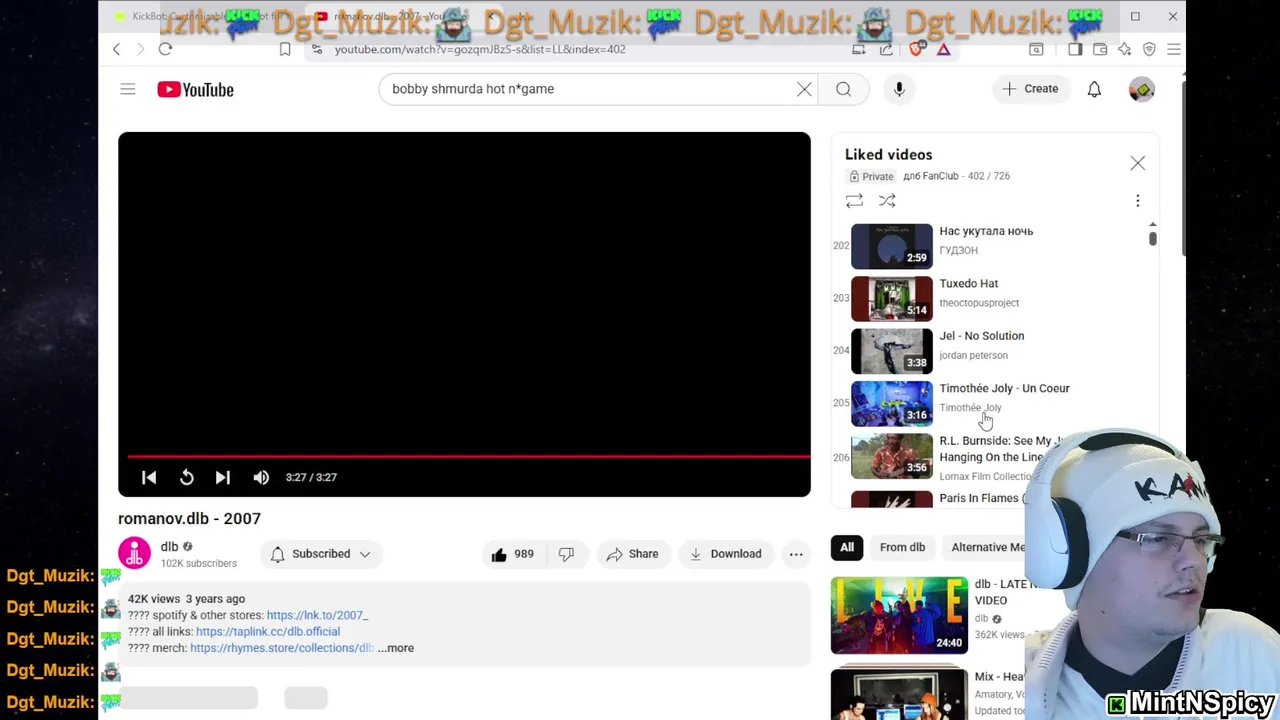Open rhymes.store merch link
This screenshot has height=720, width=1280.
click(281, 648)
